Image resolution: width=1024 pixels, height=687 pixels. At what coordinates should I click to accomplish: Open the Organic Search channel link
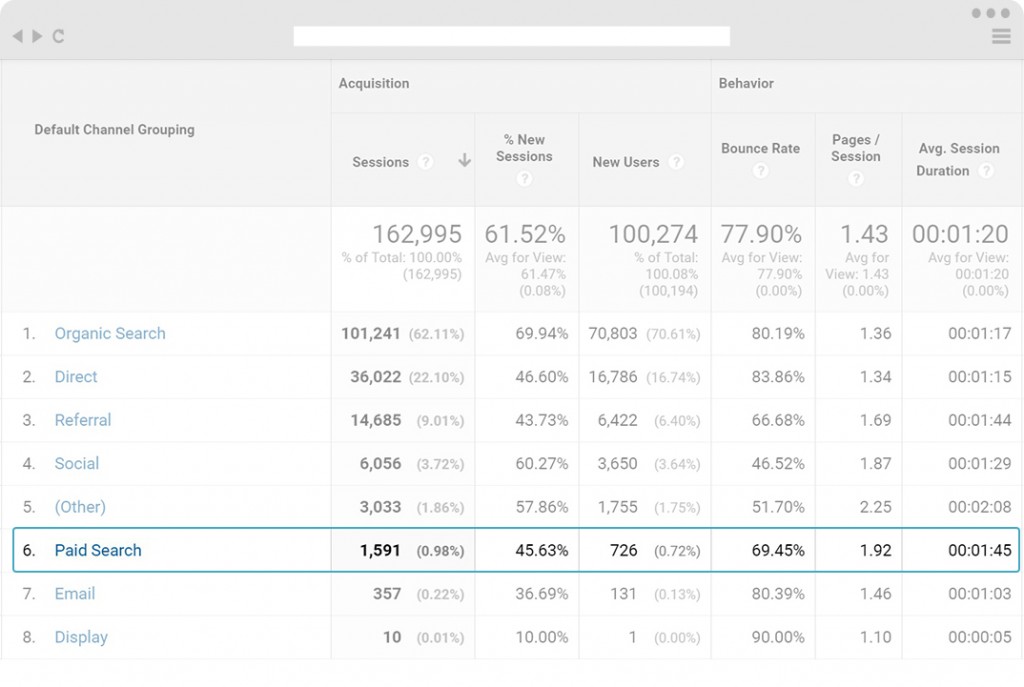[110, 334]
